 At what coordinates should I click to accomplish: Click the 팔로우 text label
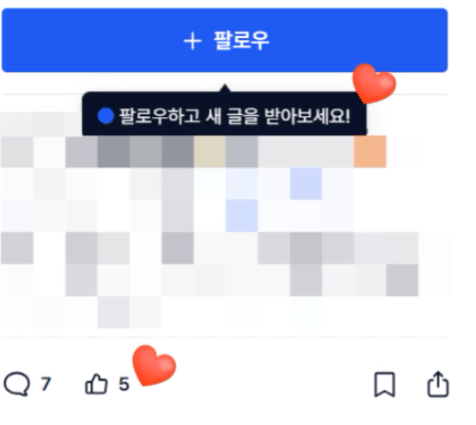pyautogui.click(x=241, y=41)
